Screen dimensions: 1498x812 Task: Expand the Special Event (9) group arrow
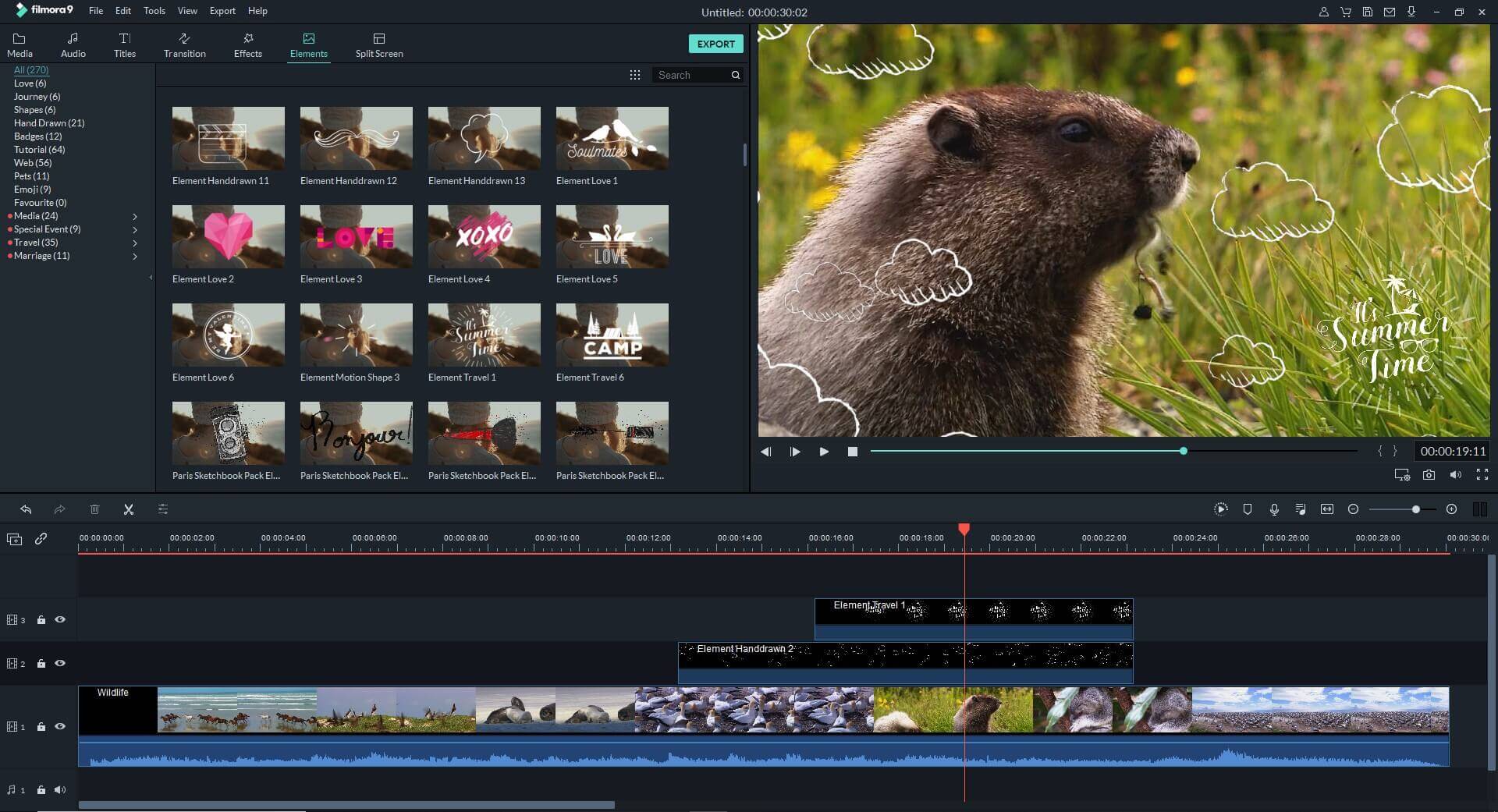[135, 229]
